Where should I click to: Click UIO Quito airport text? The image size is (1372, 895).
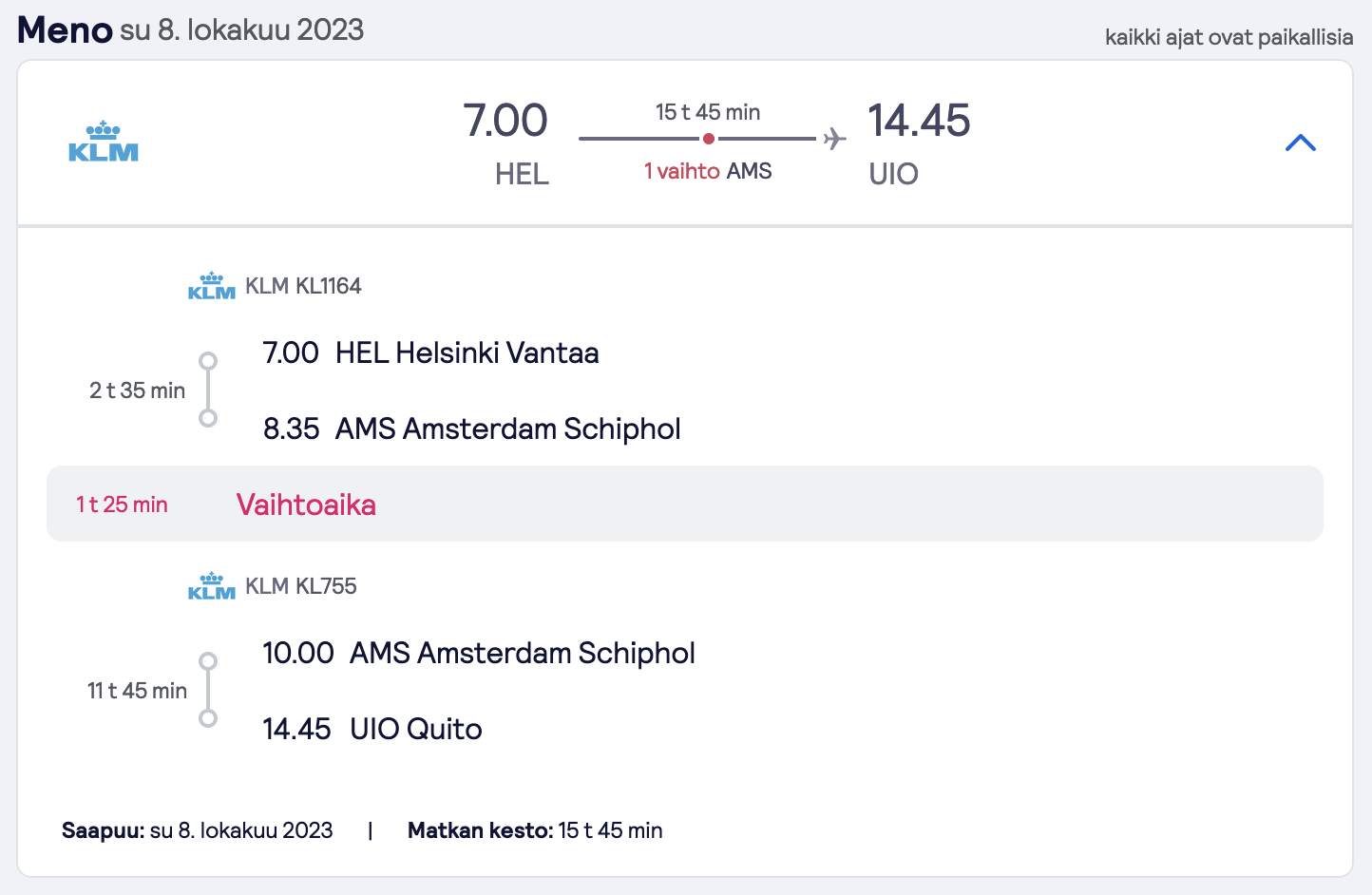(x=416, y=729)
